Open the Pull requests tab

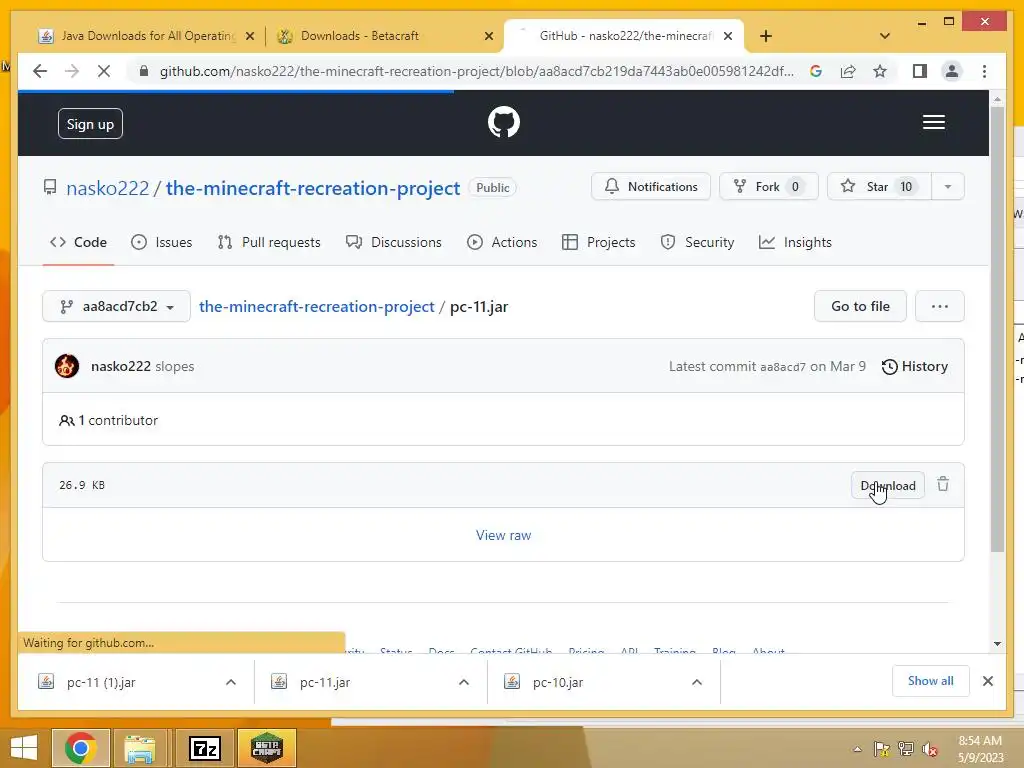point(269,242)
